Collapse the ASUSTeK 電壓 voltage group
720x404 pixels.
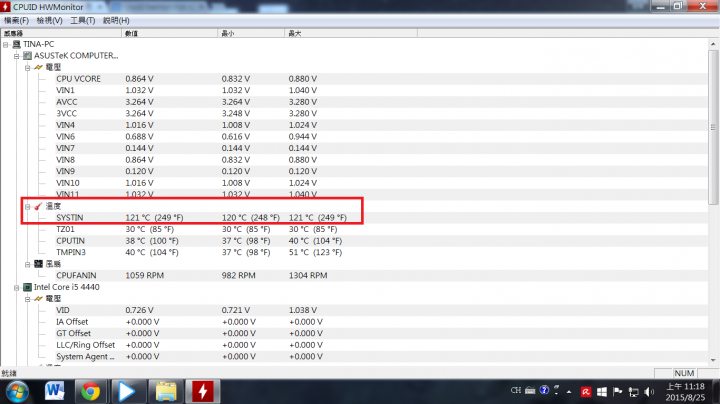click(28, 67)
